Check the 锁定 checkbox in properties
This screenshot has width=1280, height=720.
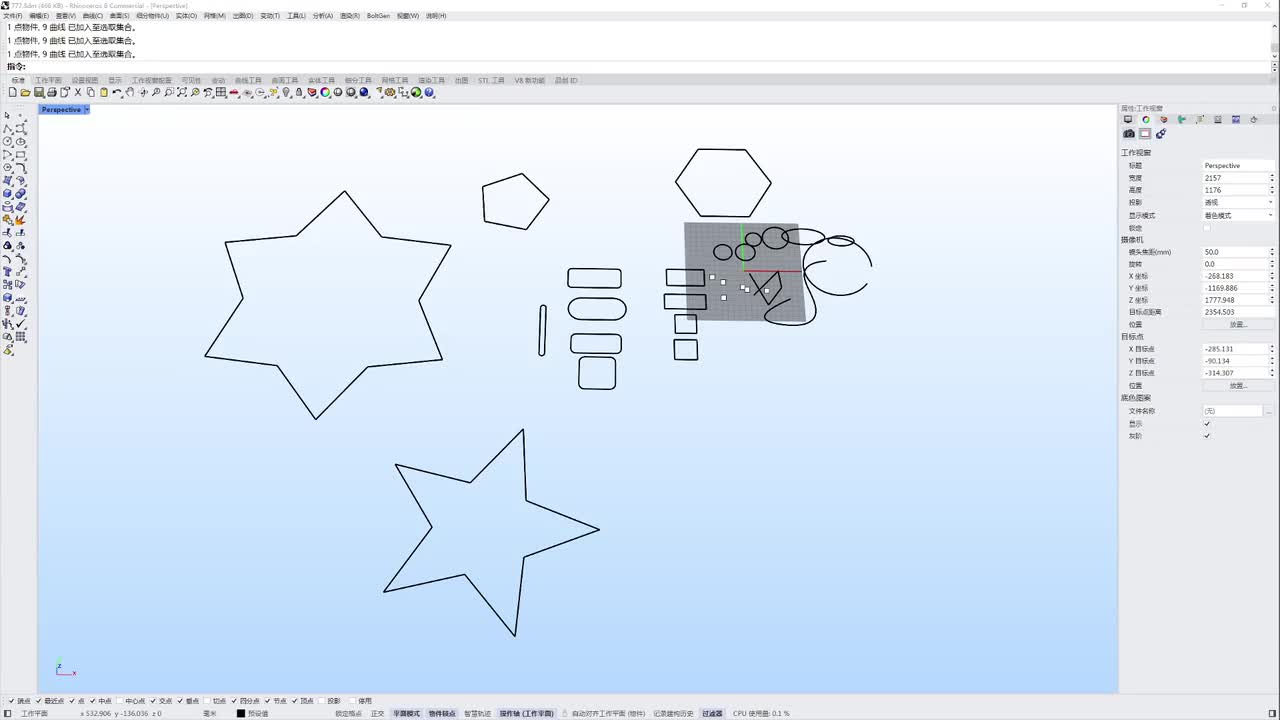pyautogui.click(x=1207, y=228)
